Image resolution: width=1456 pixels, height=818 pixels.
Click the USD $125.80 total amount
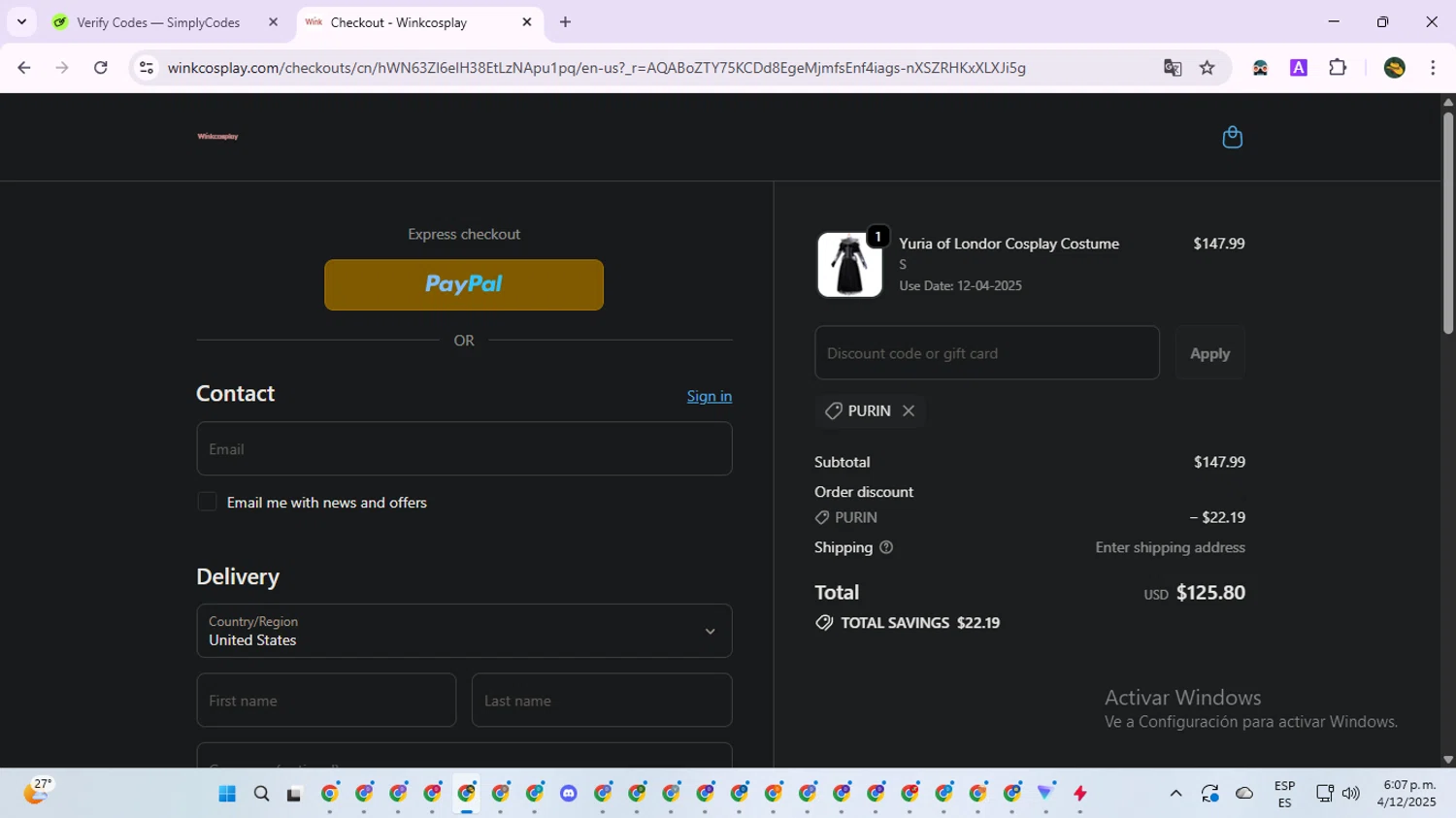1194,593
